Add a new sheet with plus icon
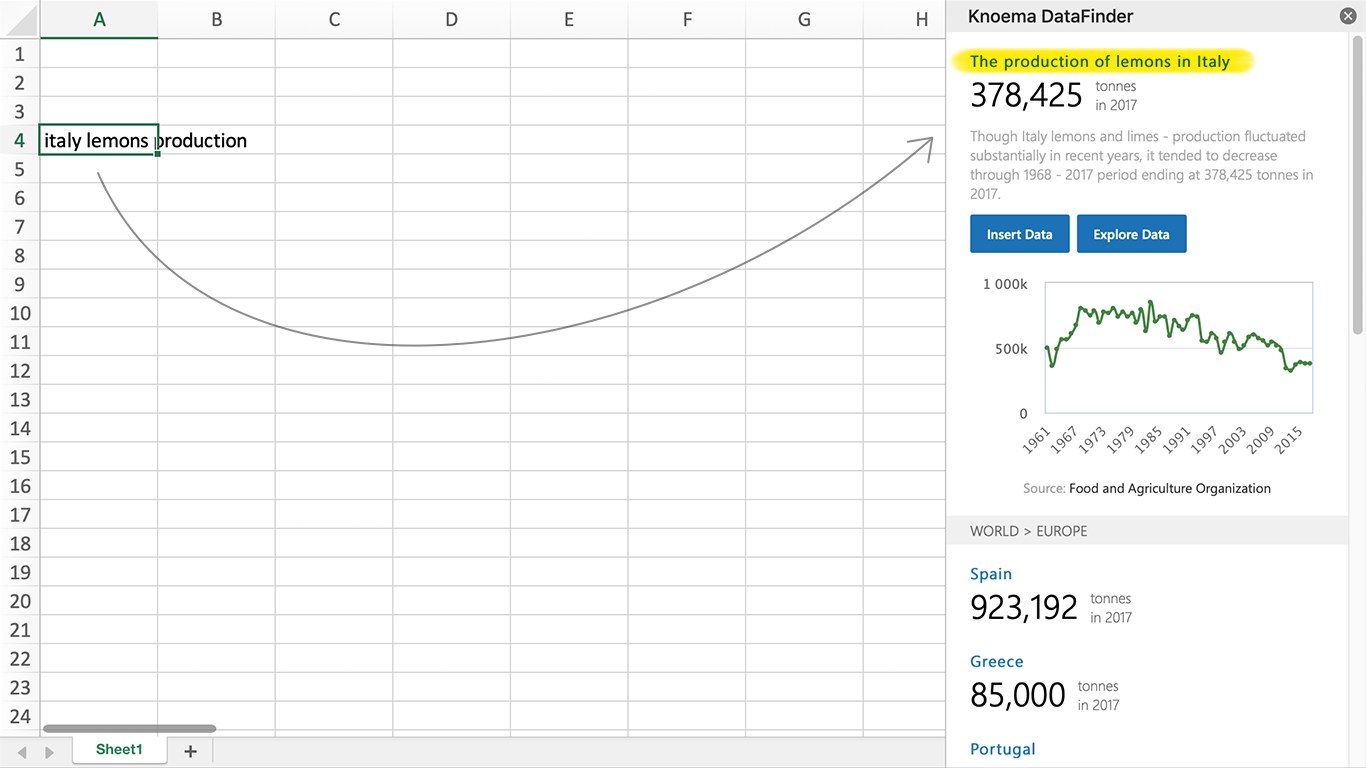 pyautogui.click(x=190, y=751)
